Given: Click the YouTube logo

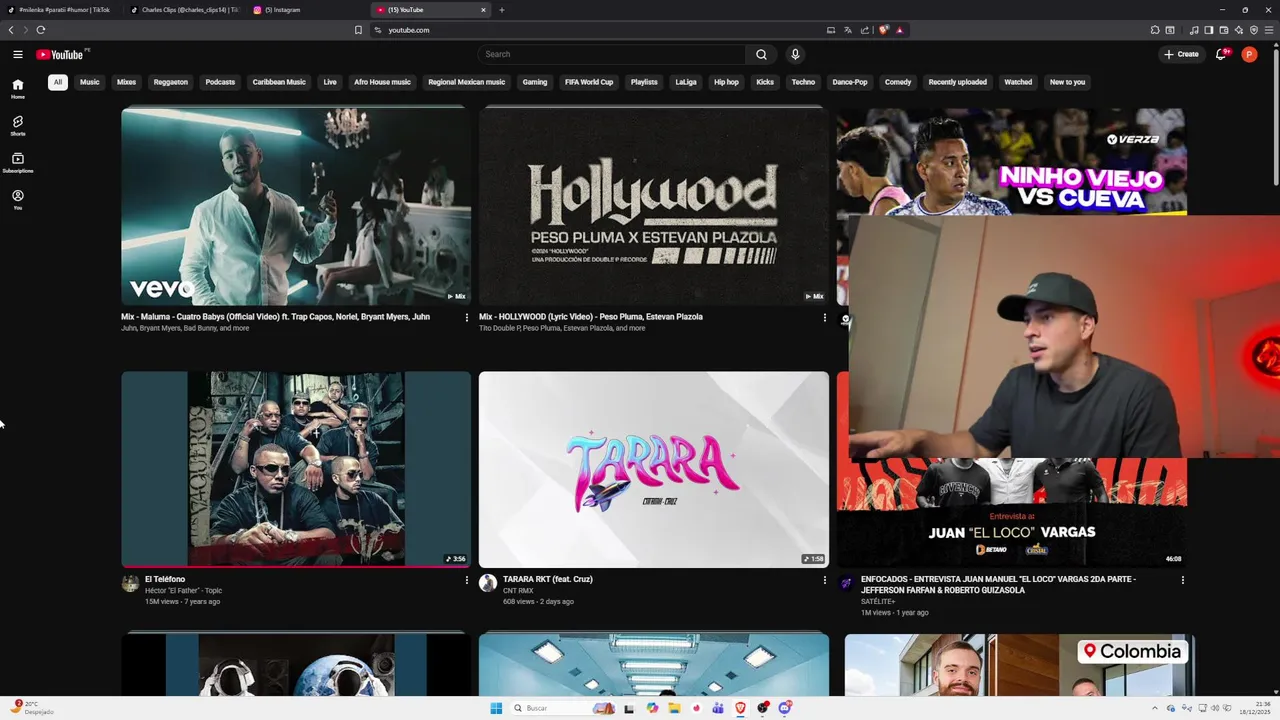Looking at the screenshot, I should point(61,54).
